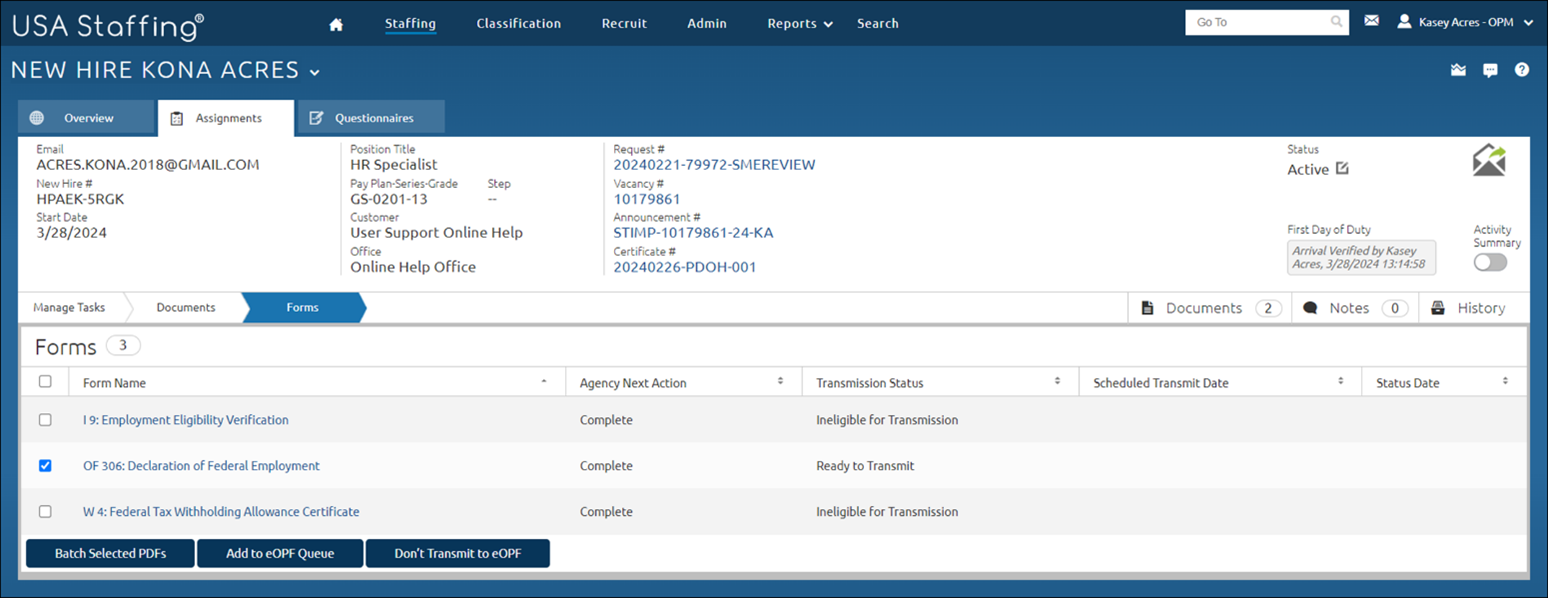Check the W 4 Federal Tax row checkbox
The width and height of the screenshot is (1548, 598).
(x=45, y=511)
